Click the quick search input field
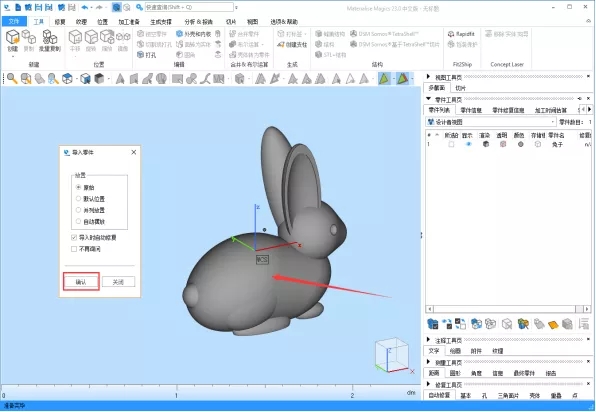The height and width of the screenshot is (412, 596). (189, 7)
